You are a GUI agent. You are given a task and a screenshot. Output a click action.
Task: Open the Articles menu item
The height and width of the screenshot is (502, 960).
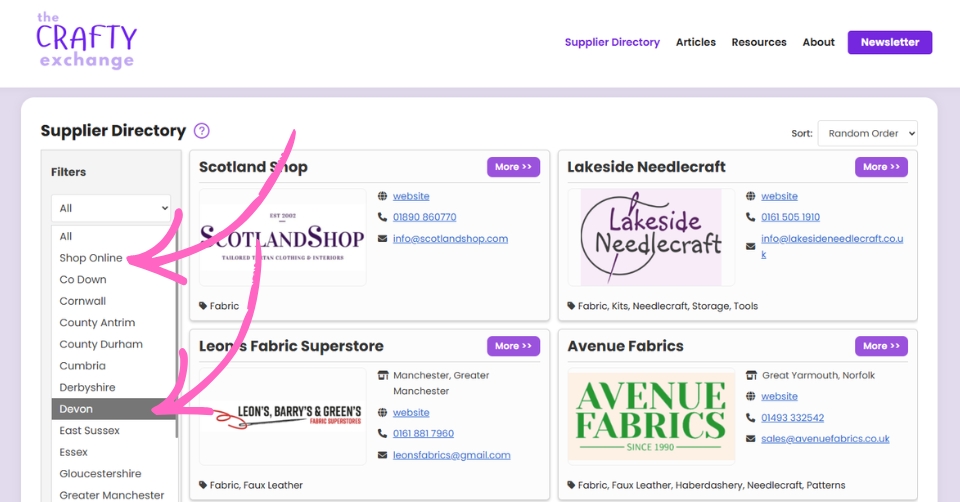pyautogui.click(x=695, y=42)
